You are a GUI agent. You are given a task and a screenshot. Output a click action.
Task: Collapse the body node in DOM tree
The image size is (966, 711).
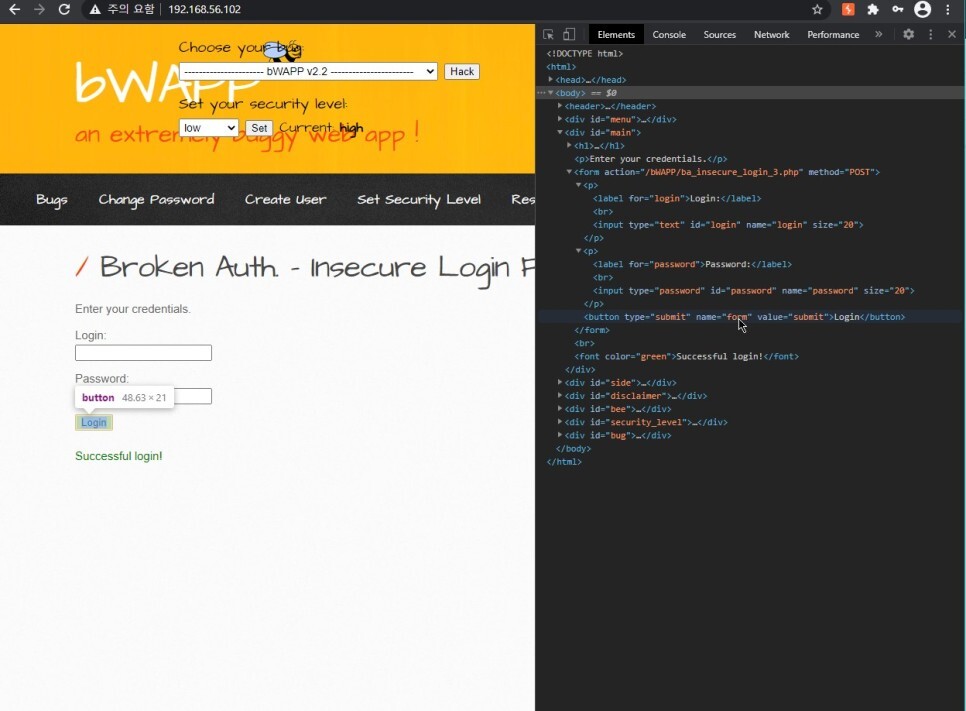point(551,92)
